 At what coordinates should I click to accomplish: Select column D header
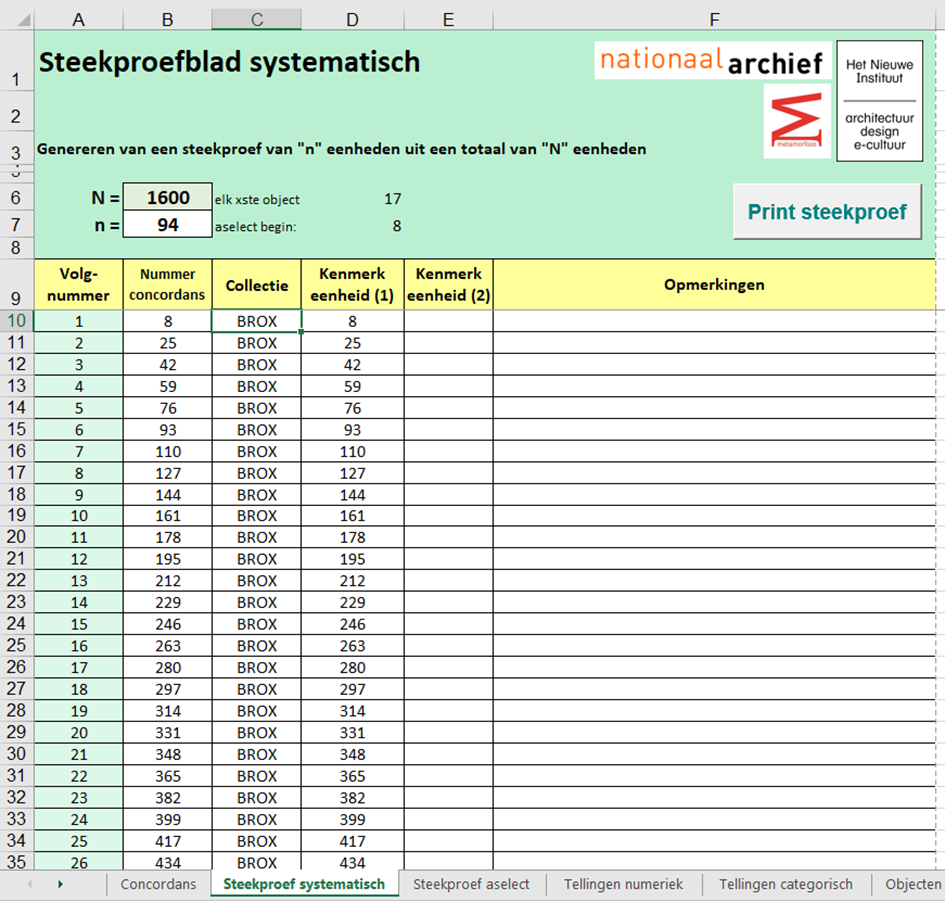[x=353, y=20]
